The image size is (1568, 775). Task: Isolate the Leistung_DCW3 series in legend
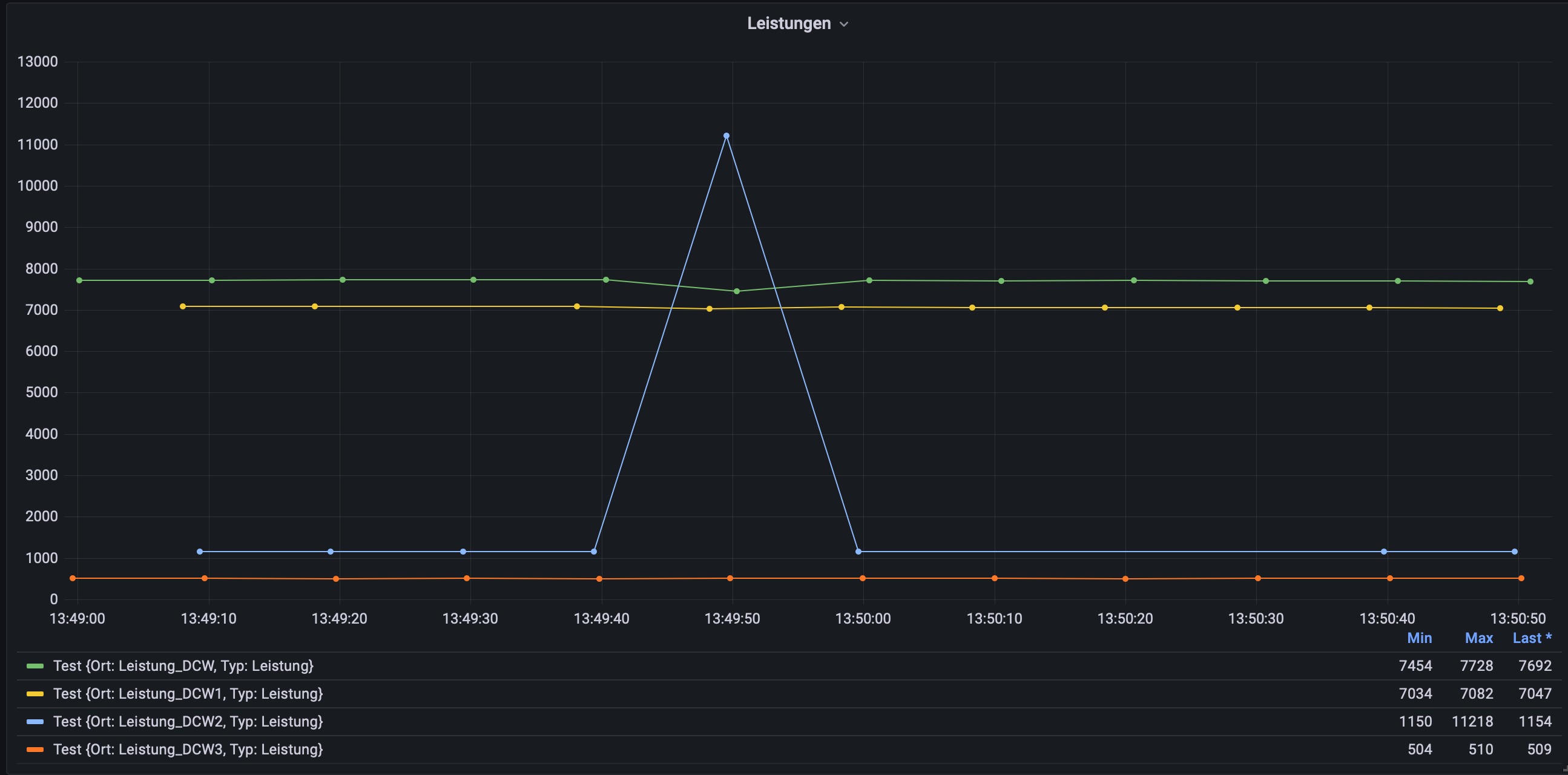(x=188, y=750)
